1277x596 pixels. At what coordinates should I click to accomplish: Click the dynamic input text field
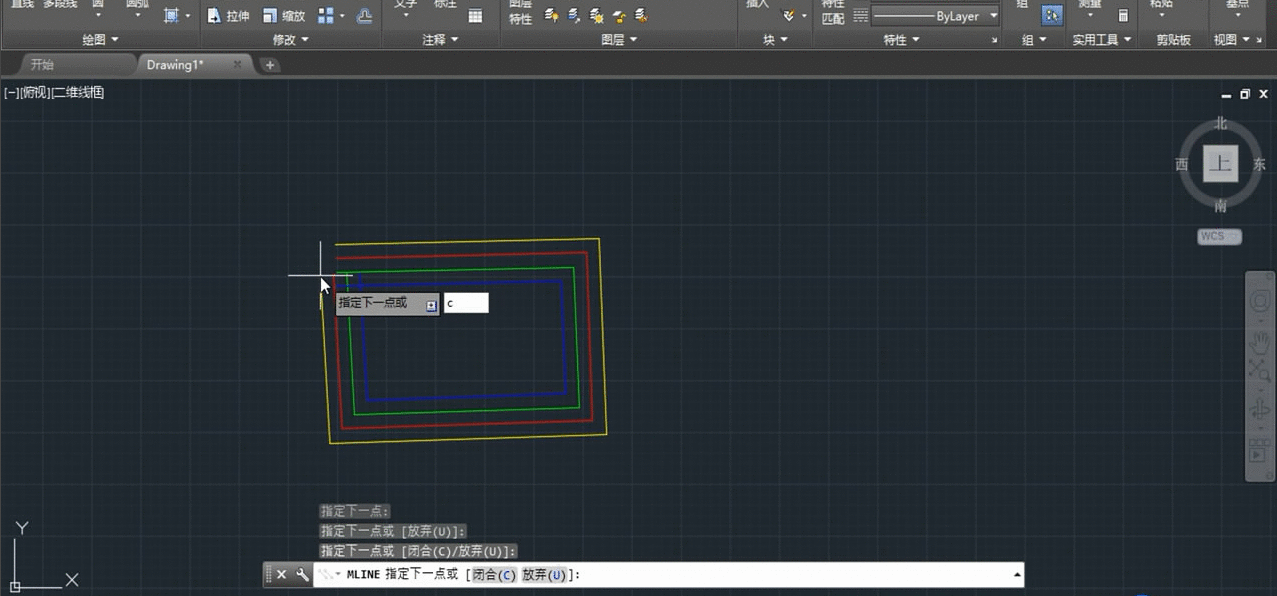pyautogui.click(x=466, y=303)
